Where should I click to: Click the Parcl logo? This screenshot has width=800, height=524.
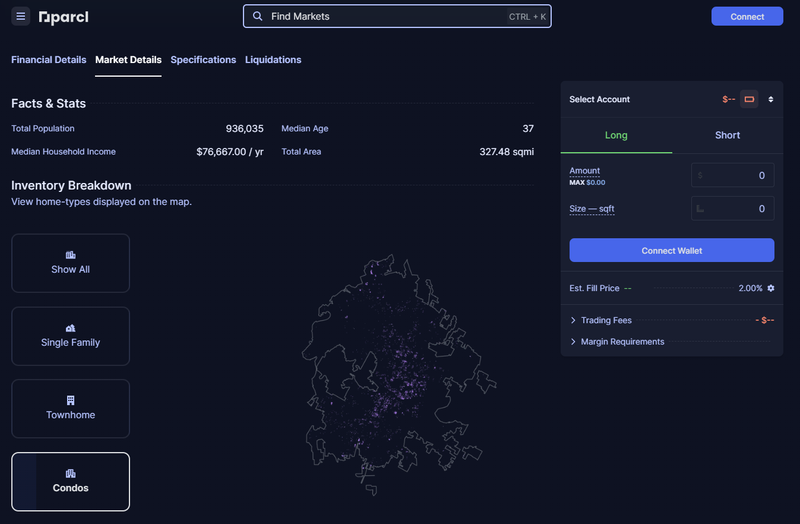click(63, 17)
